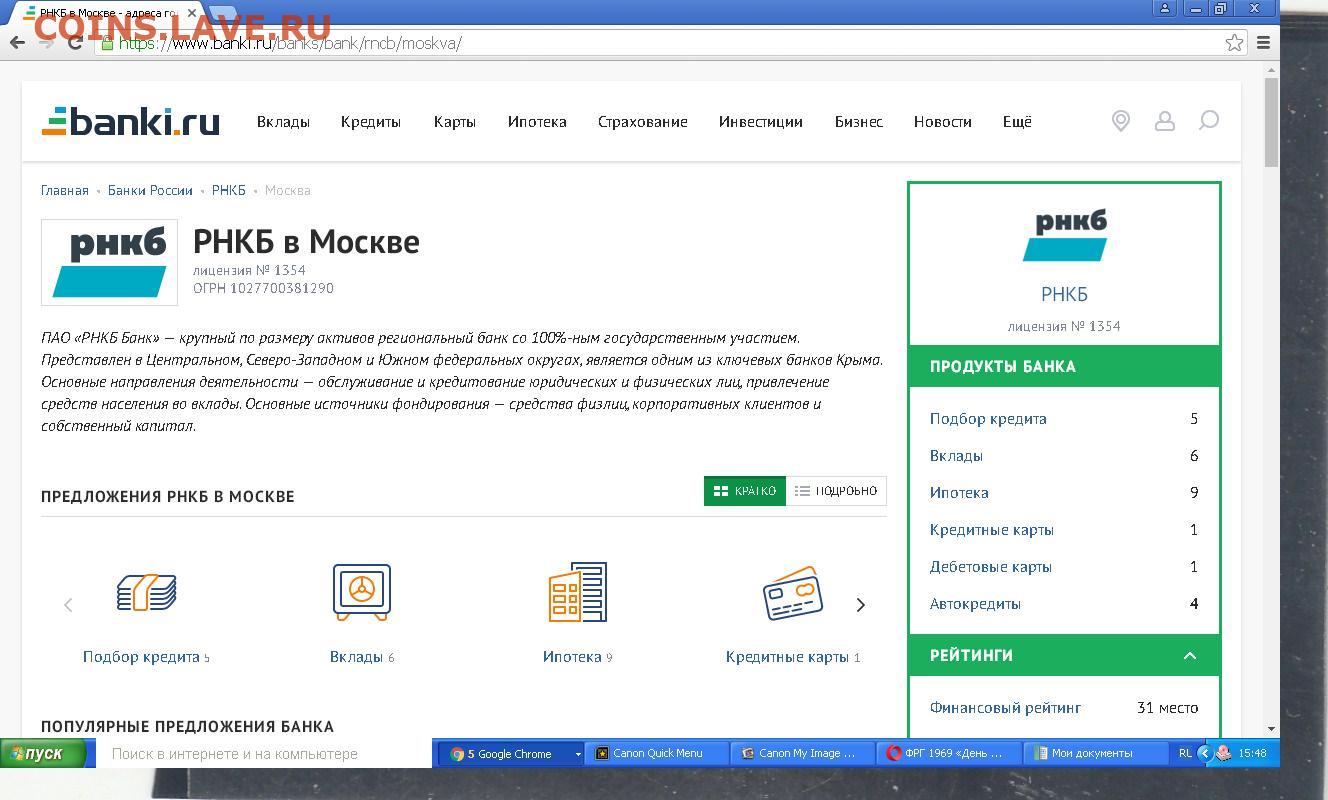Click the building icon for Ипотека
Screen dimensions: 1328x800
coord(577,592)
